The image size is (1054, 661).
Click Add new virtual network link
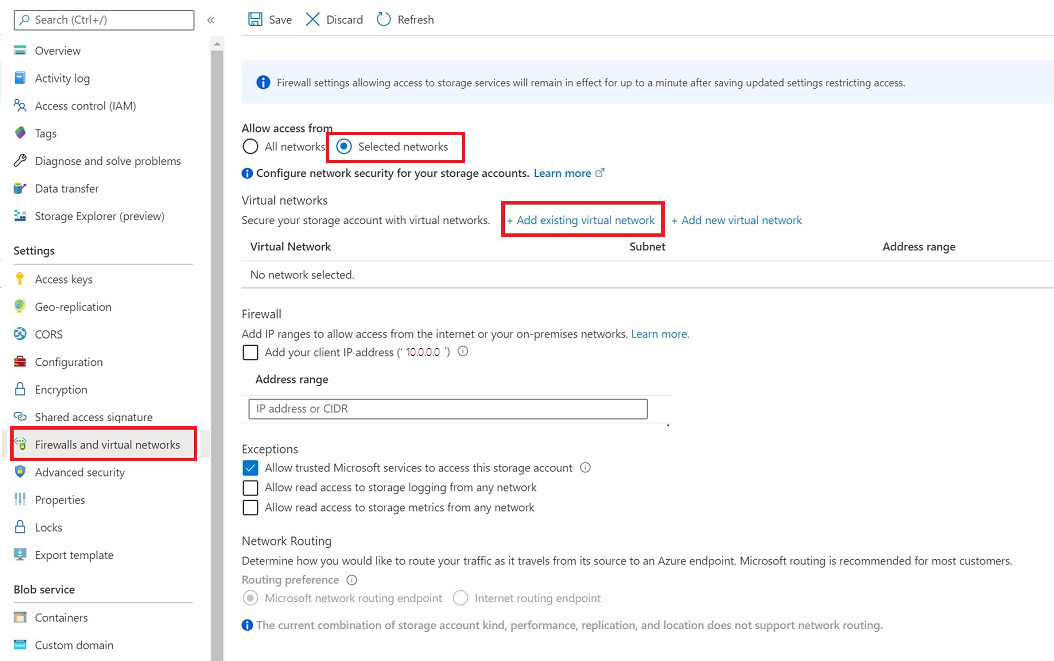[x=737, y=220]
